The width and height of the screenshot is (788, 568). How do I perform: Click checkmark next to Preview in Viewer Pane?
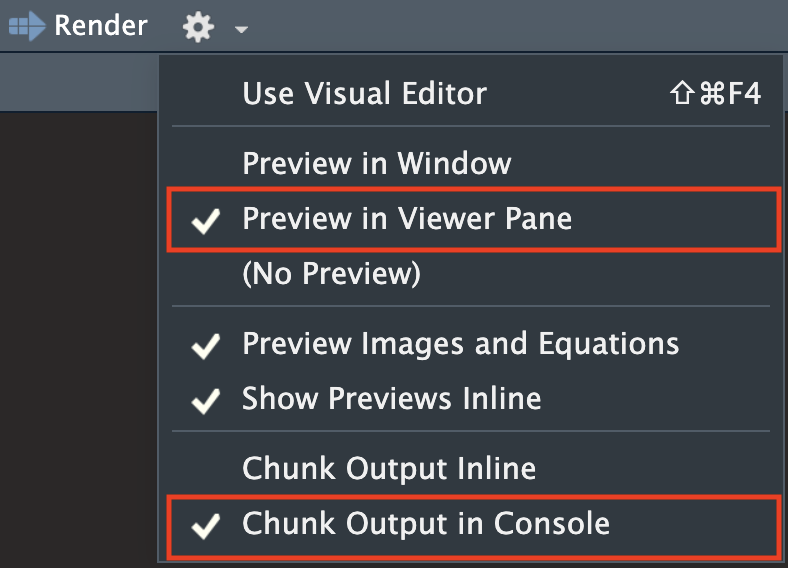pyautogui.click(x=206, y=221)
